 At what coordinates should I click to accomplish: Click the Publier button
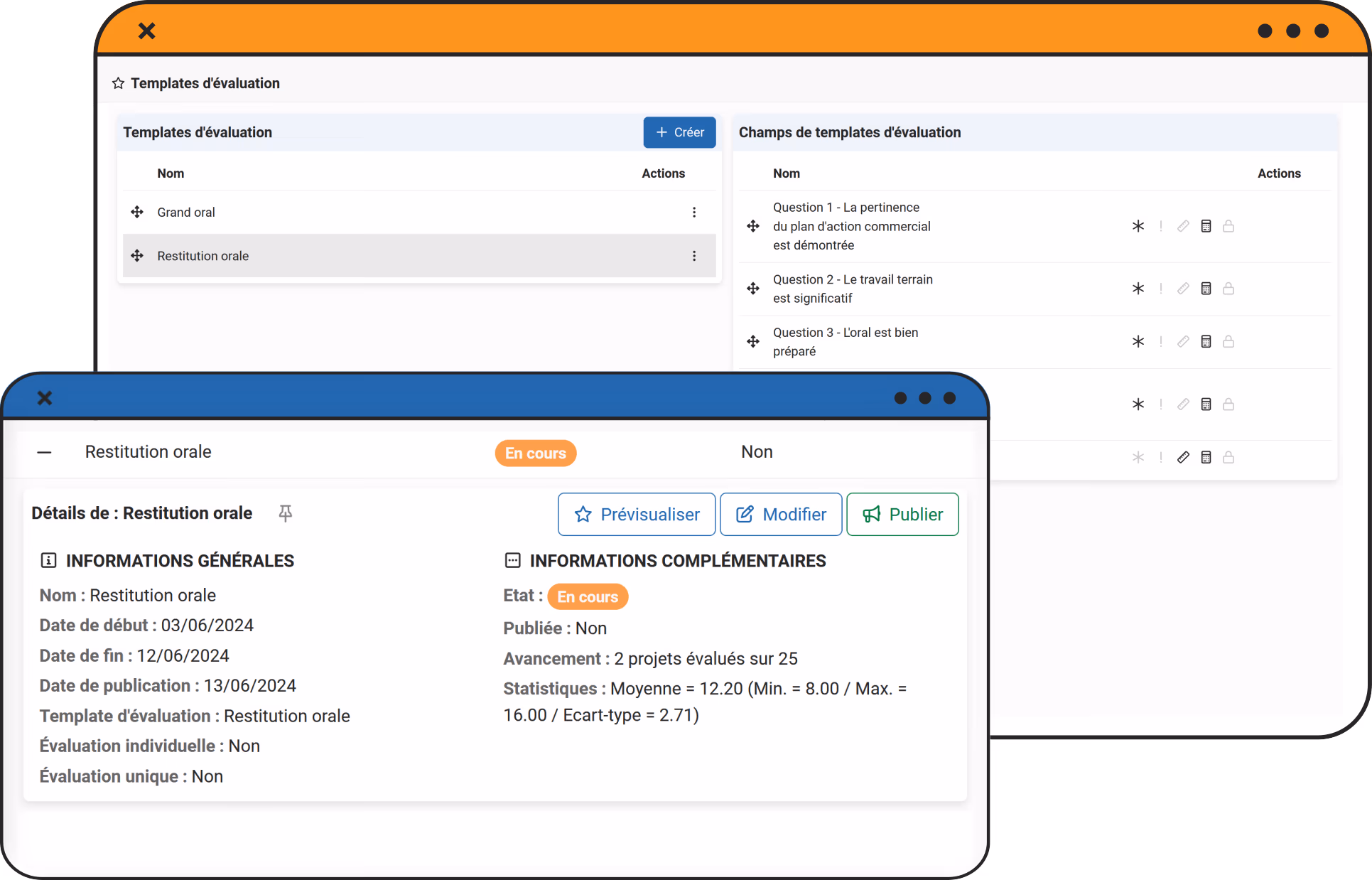point(902,515)
